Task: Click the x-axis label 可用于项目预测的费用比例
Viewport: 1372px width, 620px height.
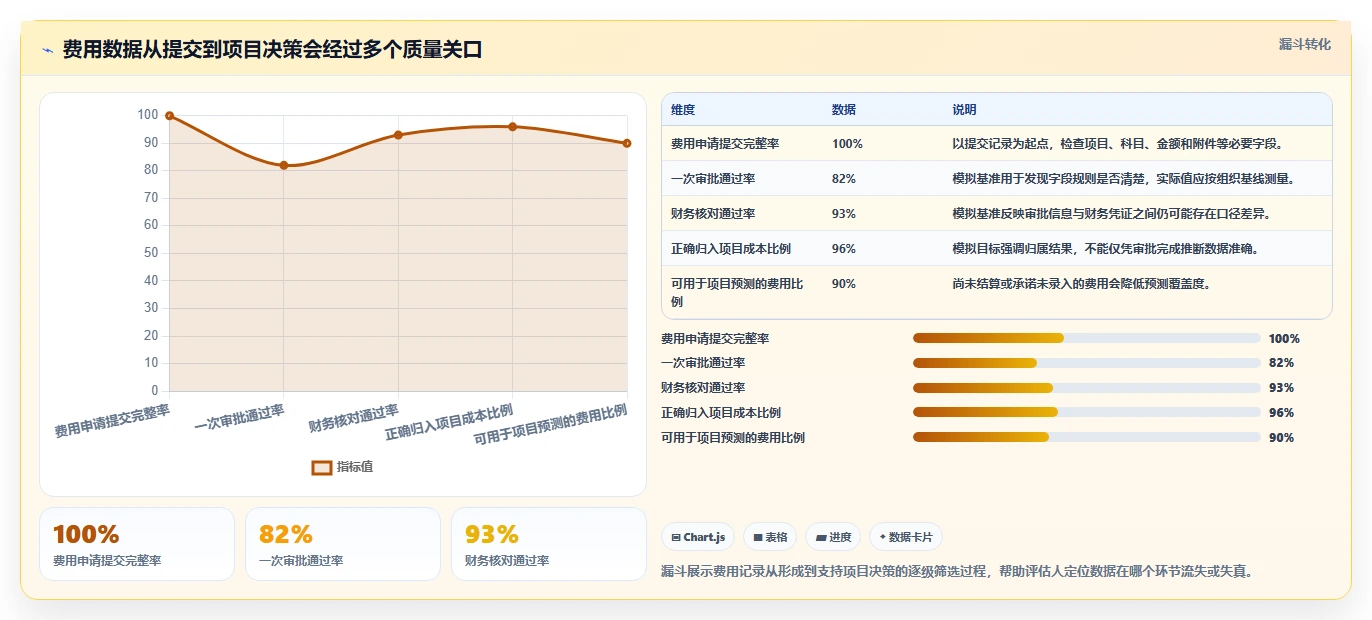Action: click(x=550, y=426)
